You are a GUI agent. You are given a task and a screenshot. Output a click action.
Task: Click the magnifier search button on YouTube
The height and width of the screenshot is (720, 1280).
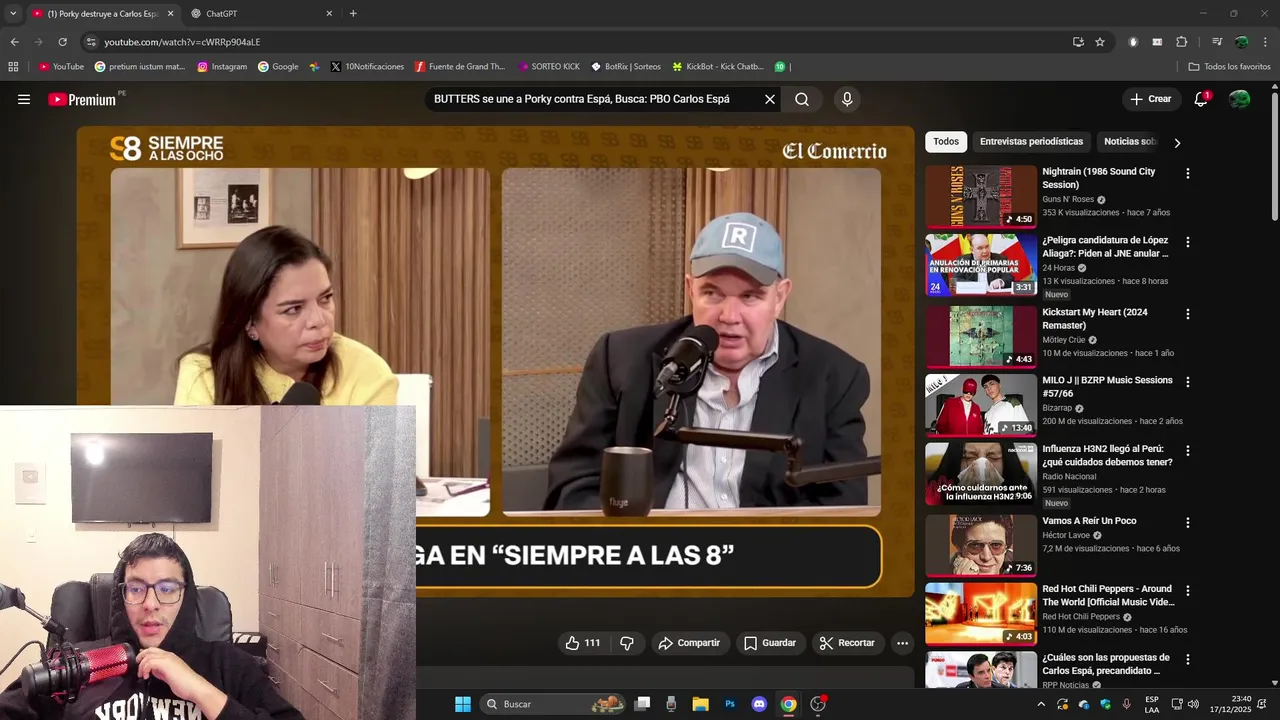pos(802,99)
